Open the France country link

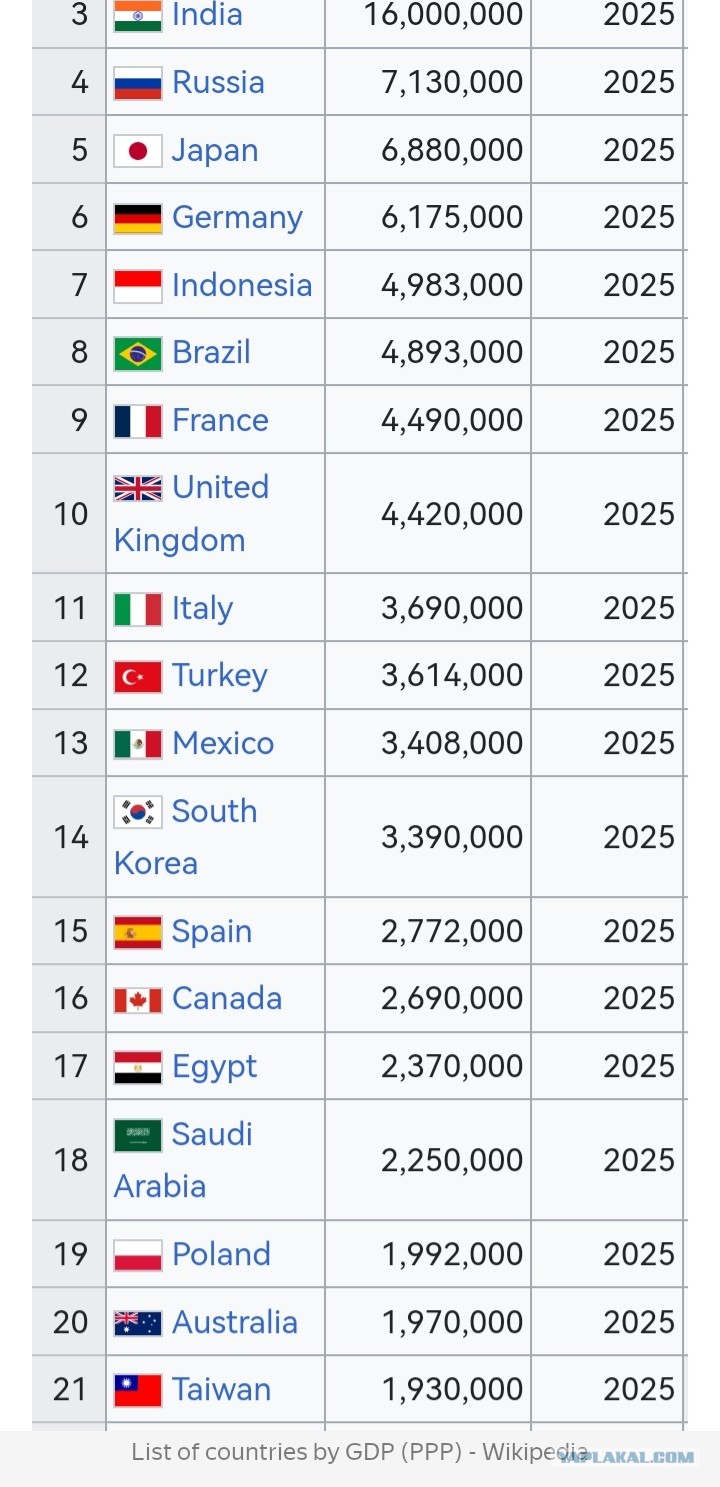pyautogui.click(x=220, y=420)
